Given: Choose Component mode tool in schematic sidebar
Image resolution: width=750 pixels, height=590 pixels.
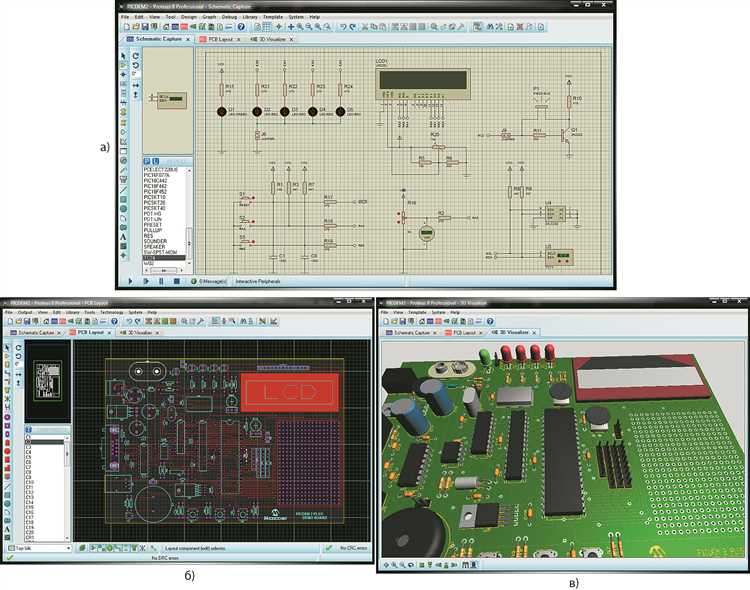Looking at the screenshot, I should [123, 65].
